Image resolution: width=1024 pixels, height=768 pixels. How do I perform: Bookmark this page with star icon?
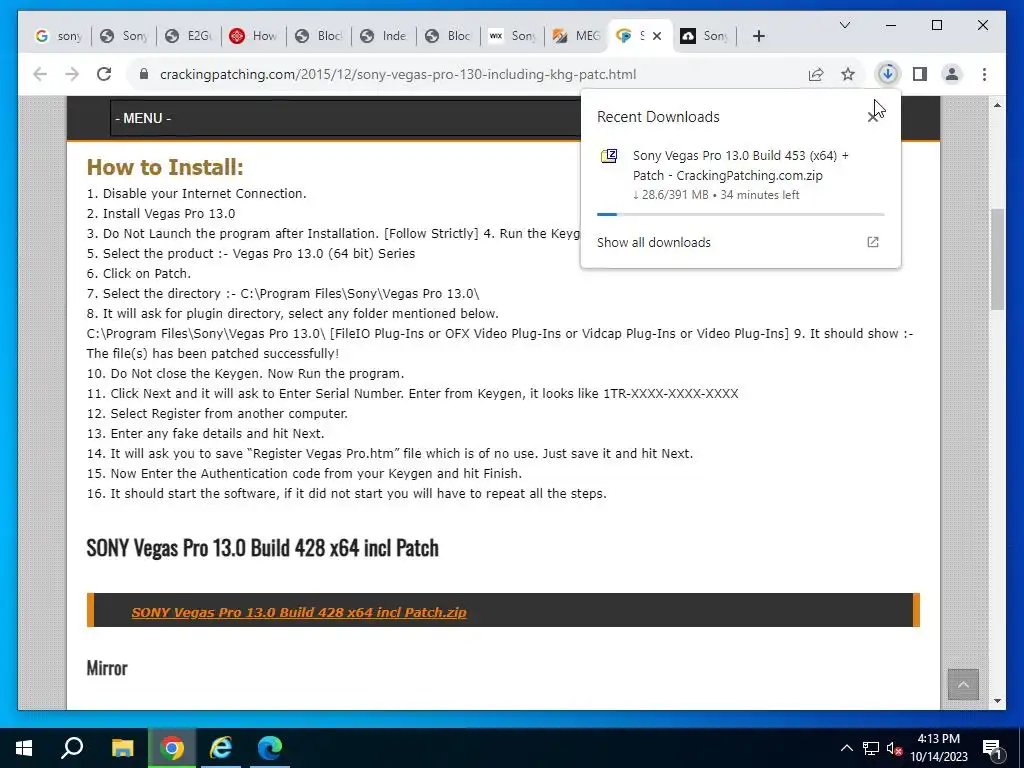pyautogui.click(x=848, y=74)
